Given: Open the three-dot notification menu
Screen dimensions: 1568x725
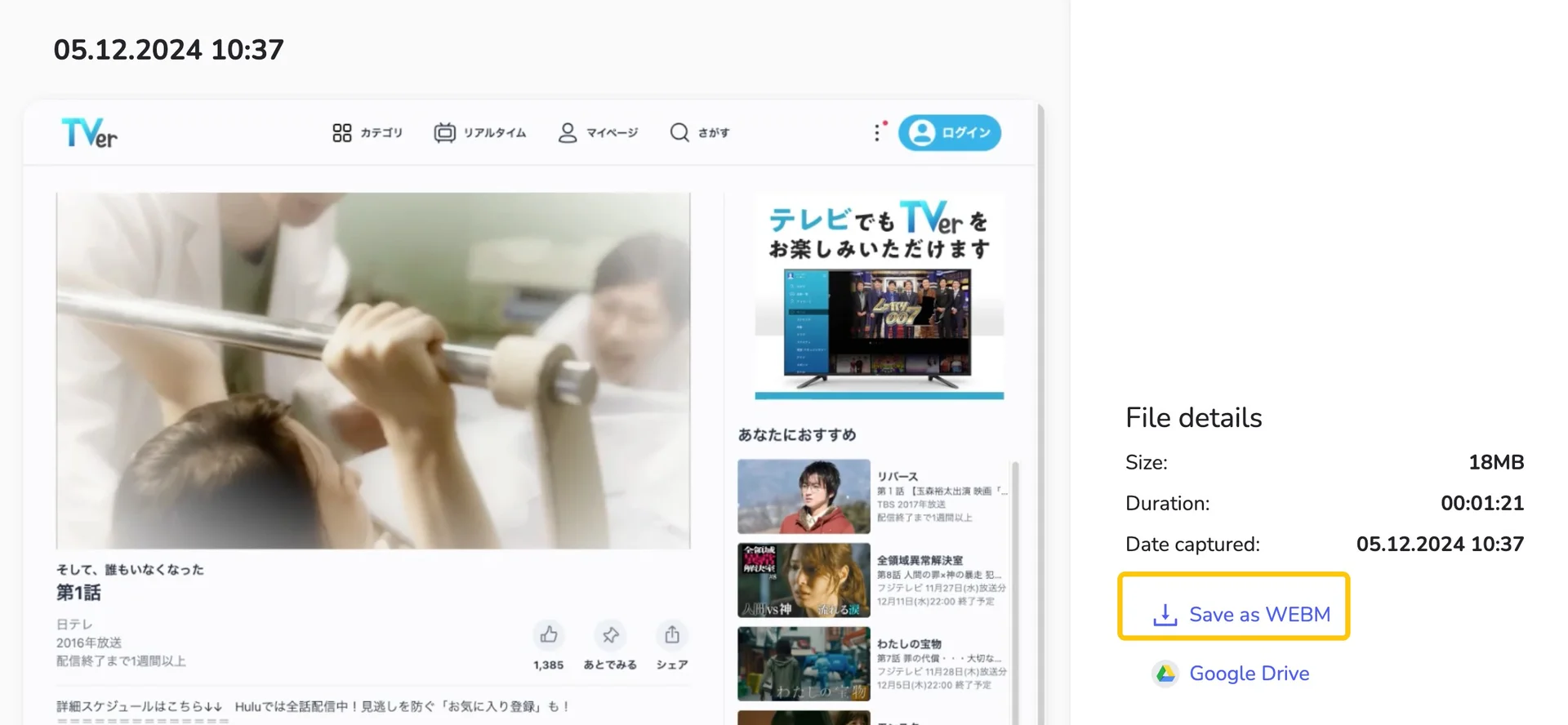Looking at the screenshot, I should pyautogui.click(x=879, y=131).
